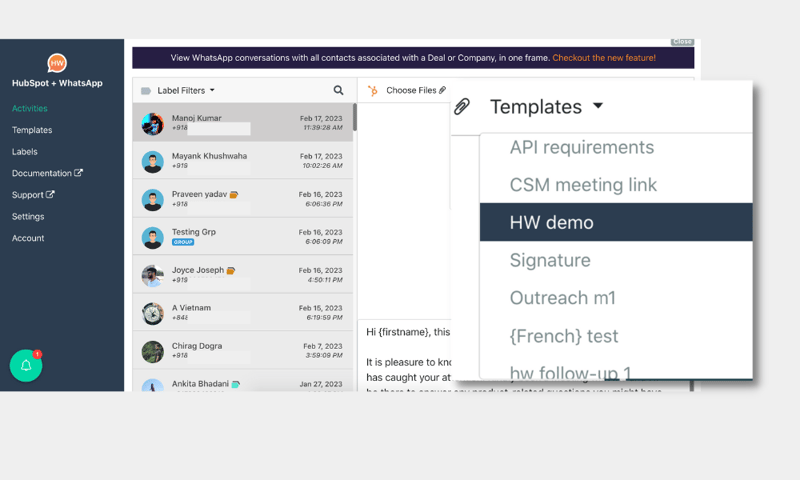Click the large paperclip attachment icon
Viewport: 800px width, 480px height.
462,106
